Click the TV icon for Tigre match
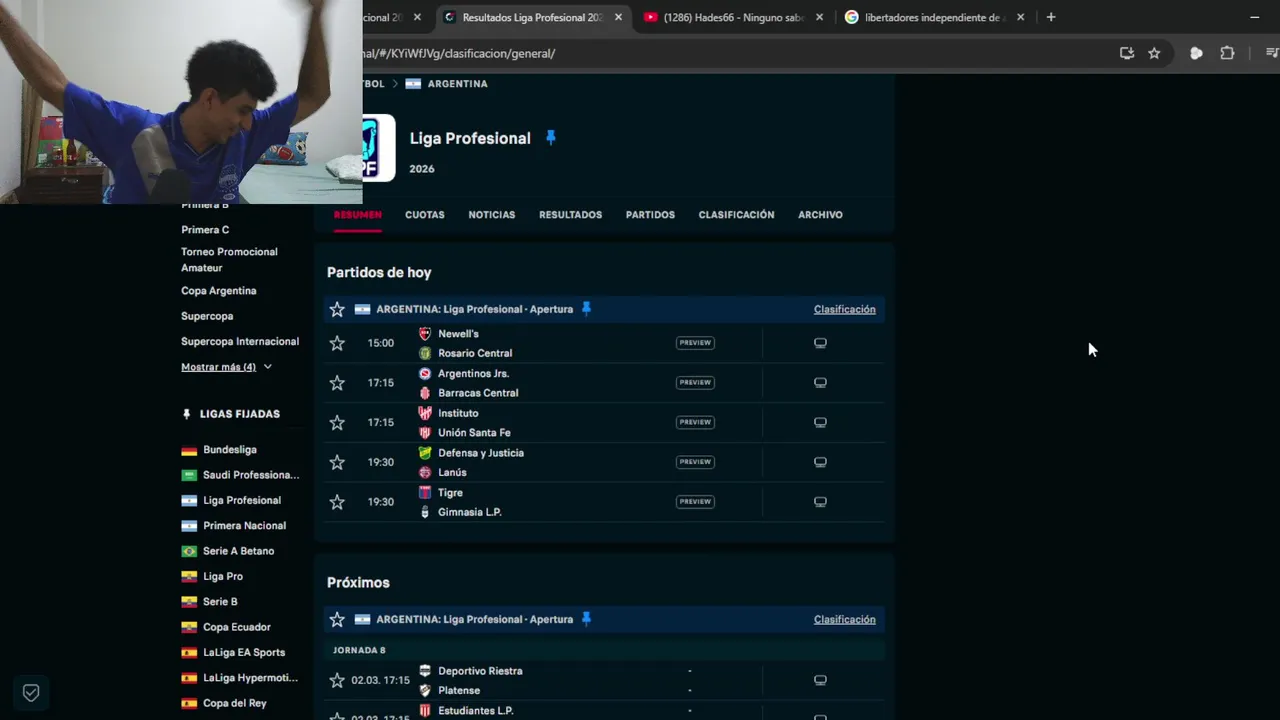The image size is (1280, 720). [x=820, y=501]
